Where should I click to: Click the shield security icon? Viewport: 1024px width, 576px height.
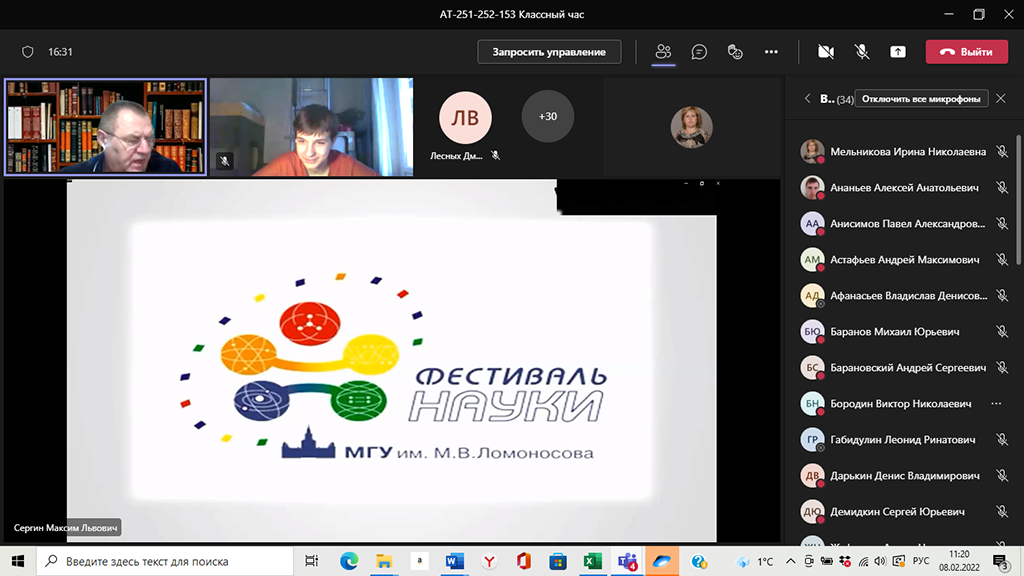[27, 52]
